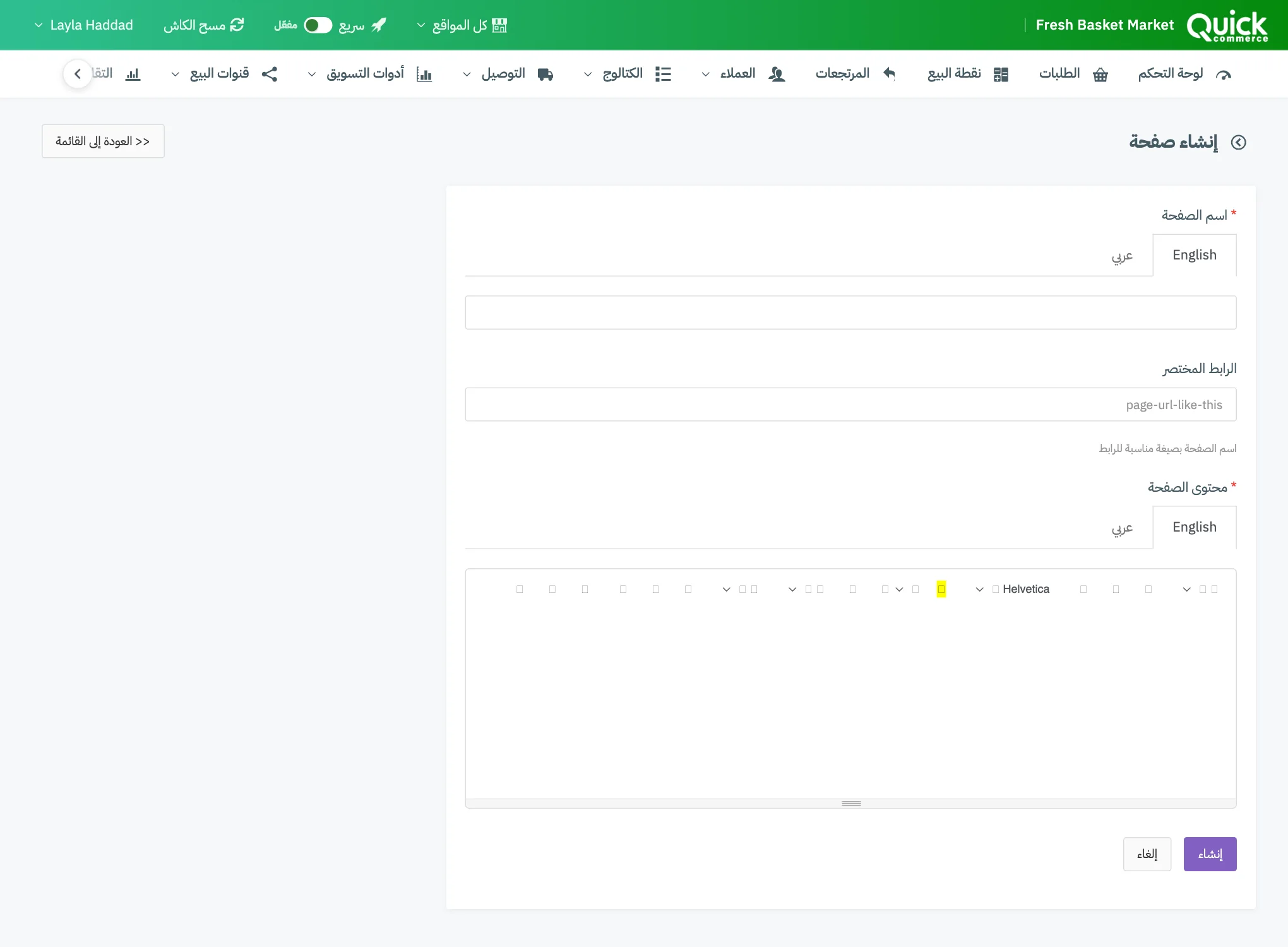Click the العودة إلى القائمة back-to-list button
The height and width of the screenshot is (947, 1288).
tap(103, 141)
